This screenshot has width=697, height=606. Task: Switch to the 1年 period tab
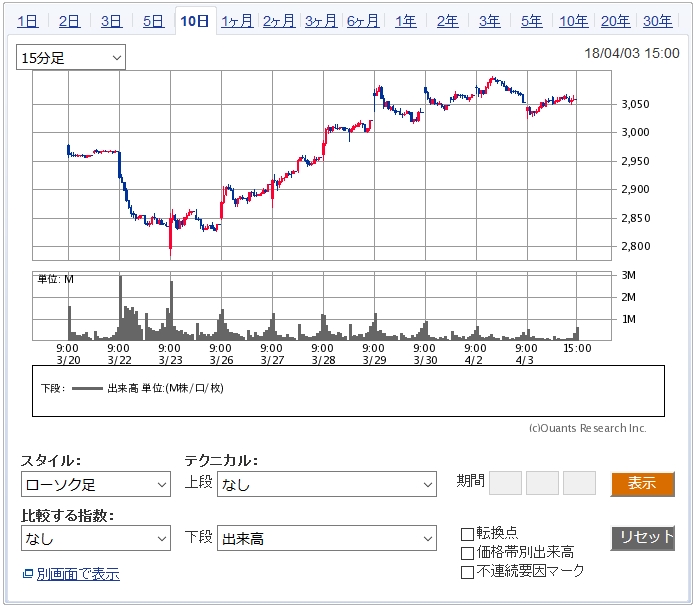click(406, 21)
